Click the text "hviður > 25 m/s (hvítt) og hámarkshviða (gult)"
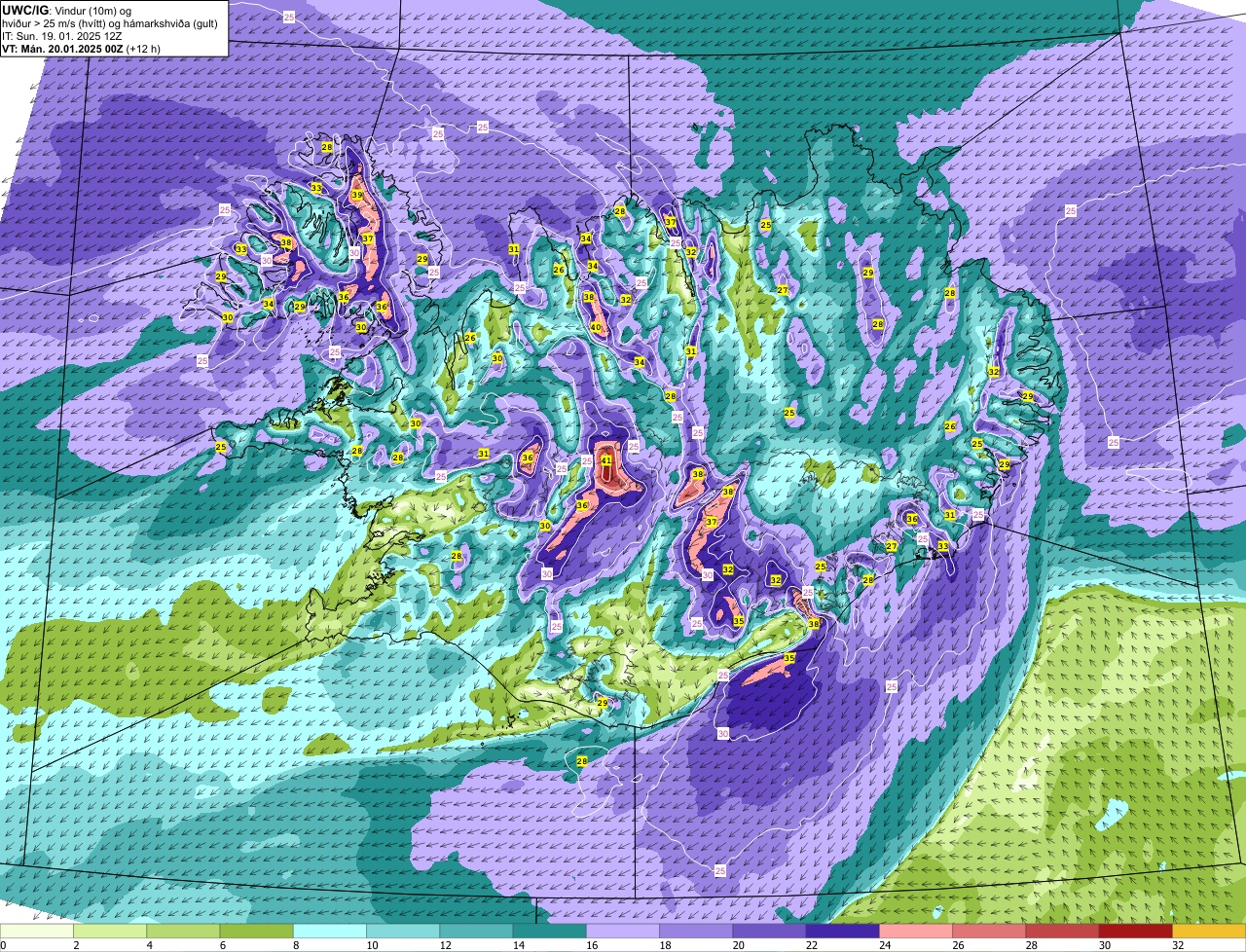 (x=110, y=23)
